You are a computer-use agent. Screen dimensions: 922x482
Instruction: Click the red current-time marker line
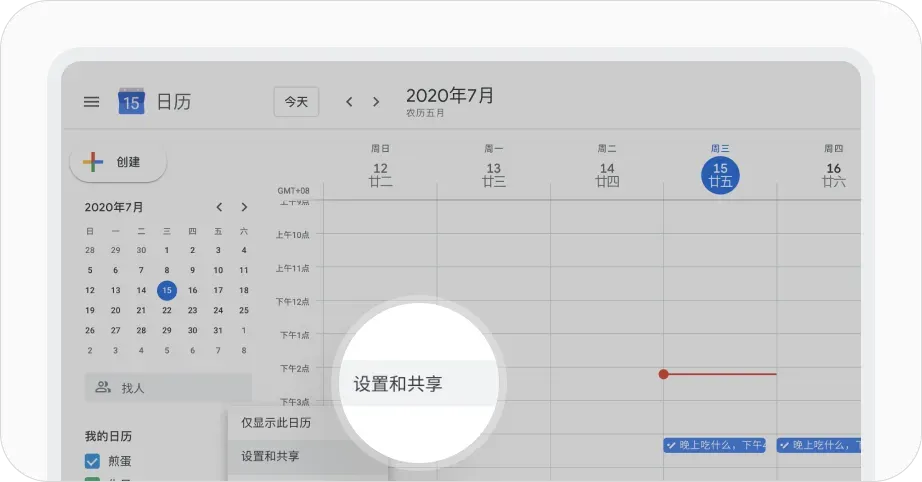[720, 374]
